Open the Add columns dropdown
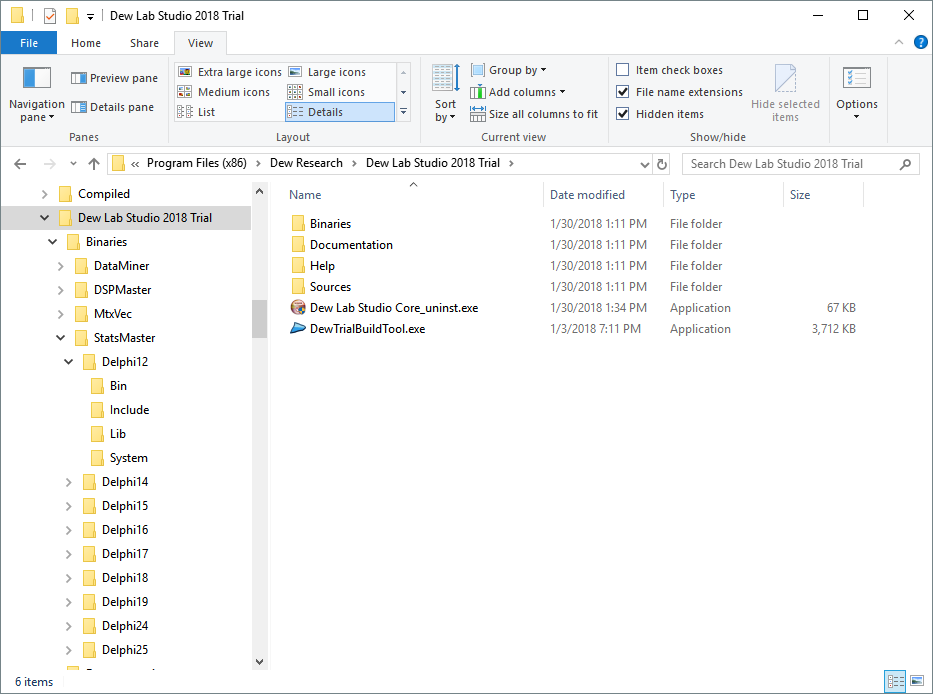This screenshot has width=933, height=694. [518, 92]
